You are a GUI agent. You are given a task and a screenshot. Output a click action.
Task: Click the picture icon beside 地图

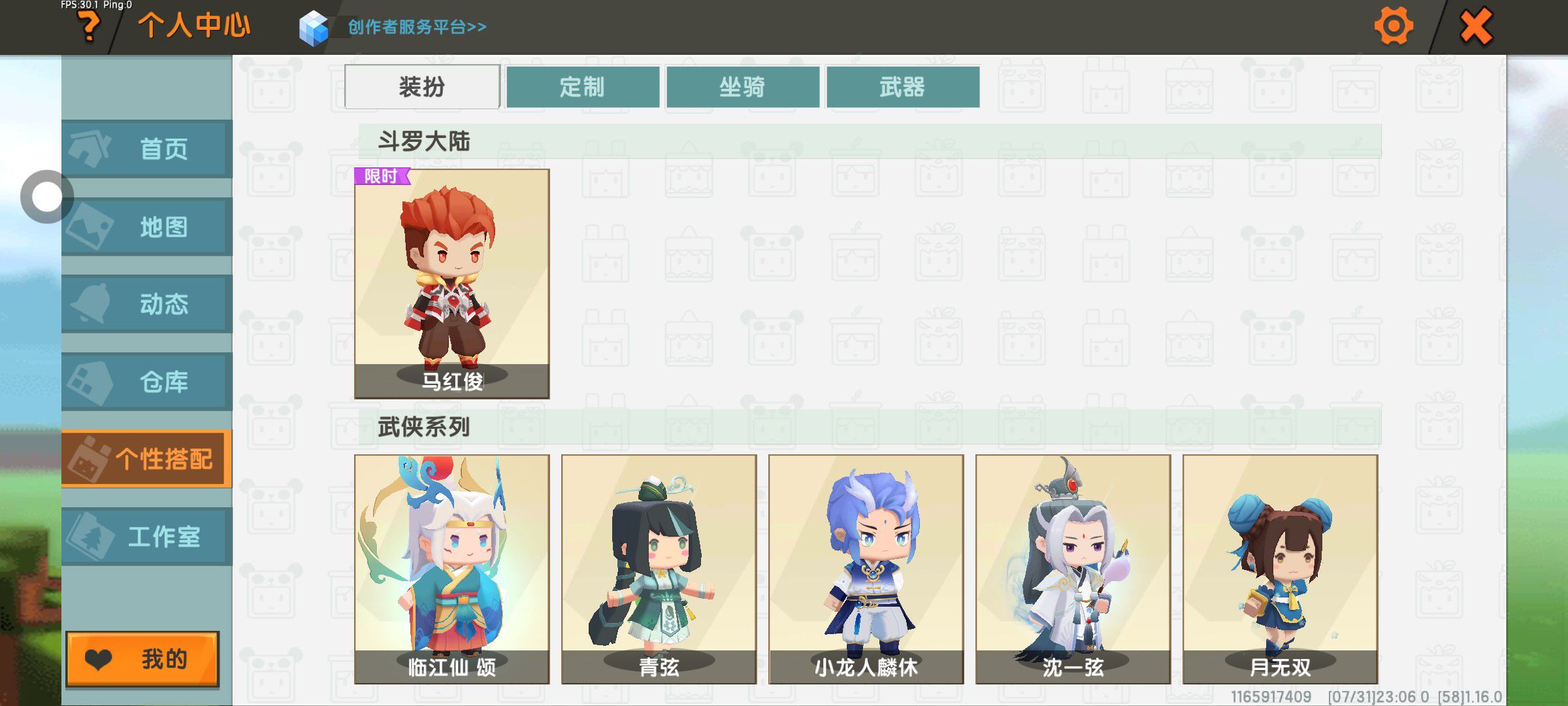(90, 226)
